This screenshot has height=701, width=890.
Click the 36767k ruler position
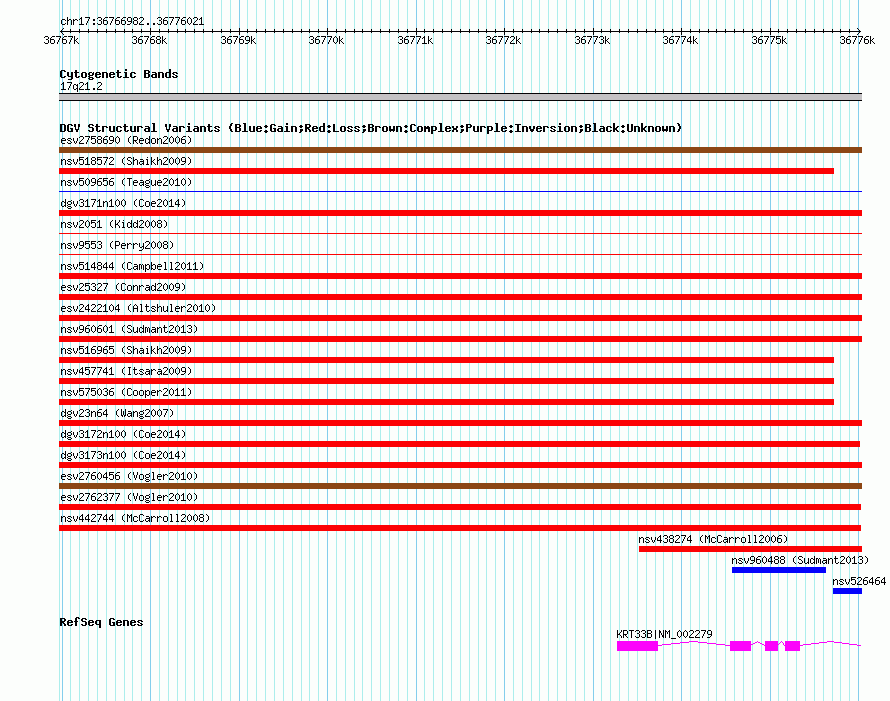point(61,40)
